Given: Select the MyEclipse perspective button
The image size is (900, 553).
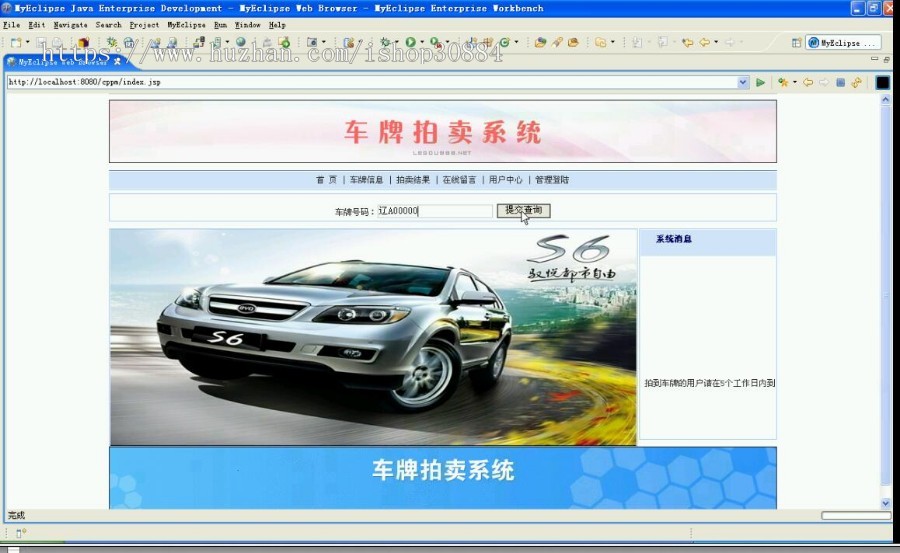Looking at the screenshot, I should 843,43.
